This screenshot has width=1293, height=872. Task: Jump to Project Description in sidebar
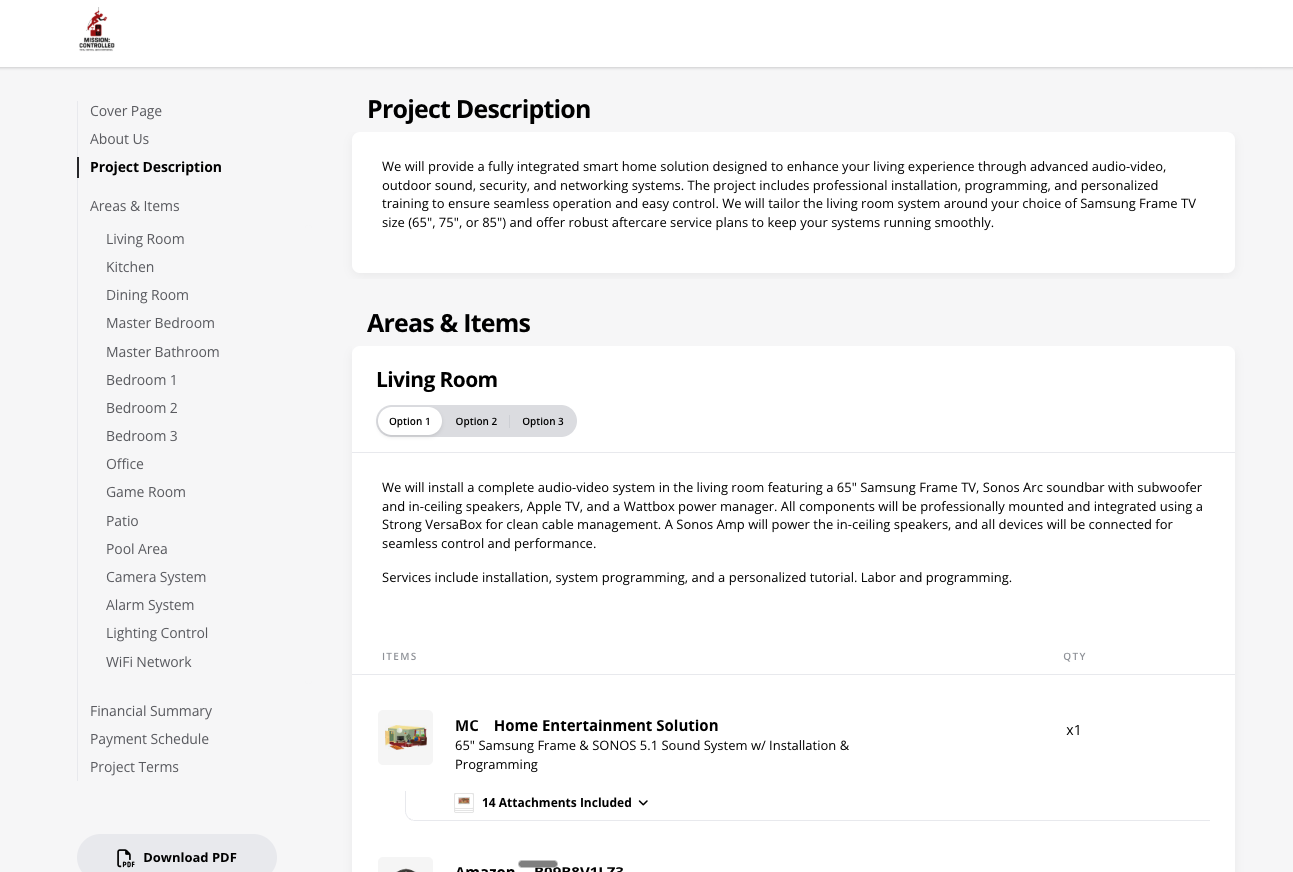[x=156, y=167]
